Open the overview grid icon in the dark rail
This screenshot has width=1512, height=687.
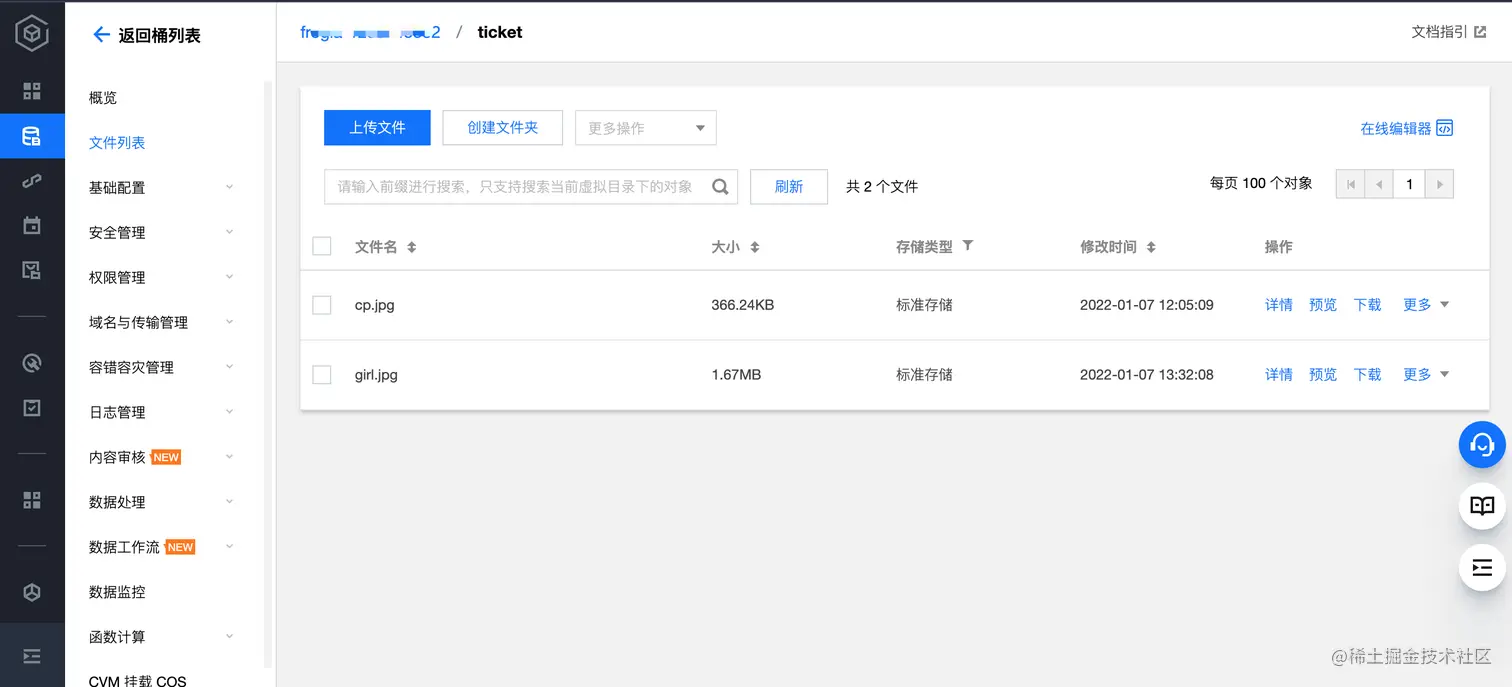[32, 92]
